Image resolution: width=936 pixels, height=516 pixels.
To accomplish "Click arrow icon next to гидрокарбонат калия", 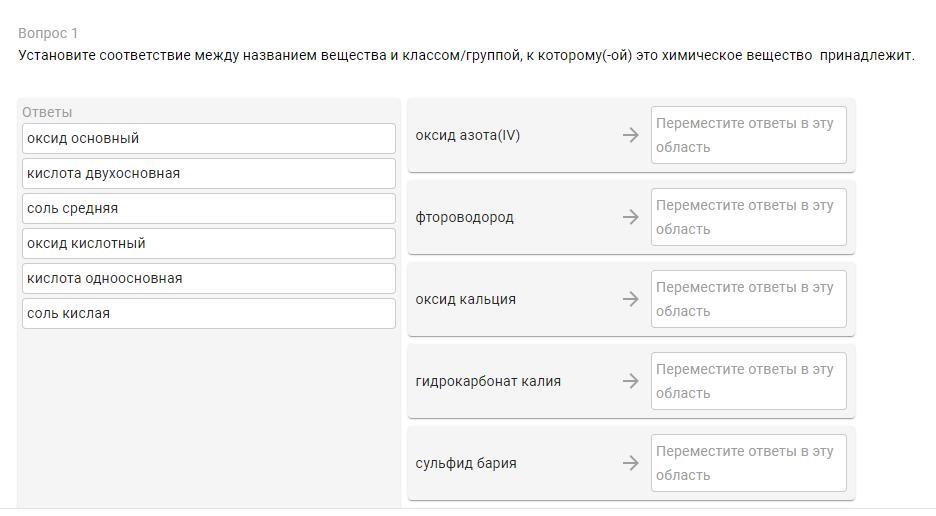I will point(630,381).
